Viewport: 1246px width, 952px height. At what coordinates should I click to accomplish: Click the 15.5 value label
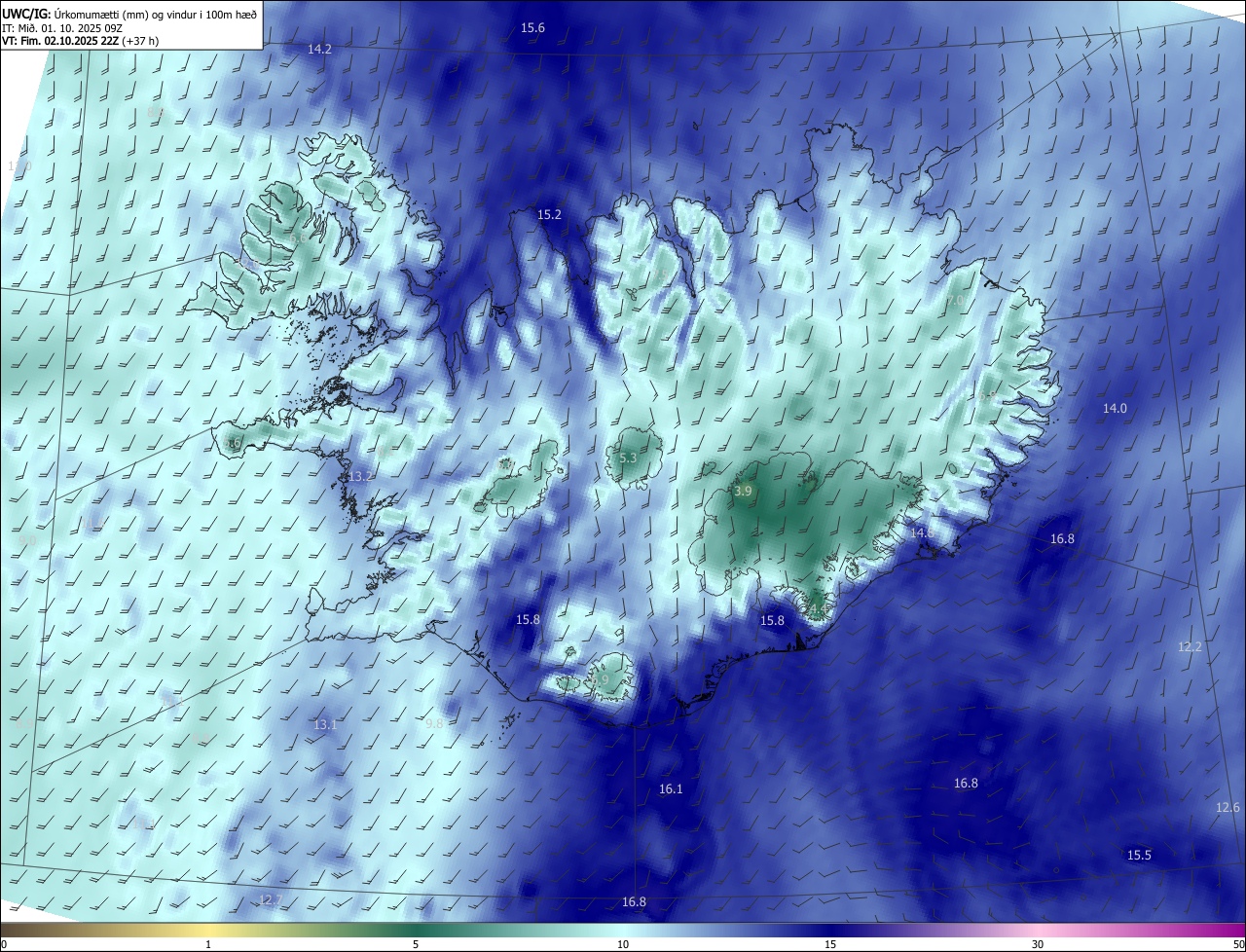(x=1139, y=855)
